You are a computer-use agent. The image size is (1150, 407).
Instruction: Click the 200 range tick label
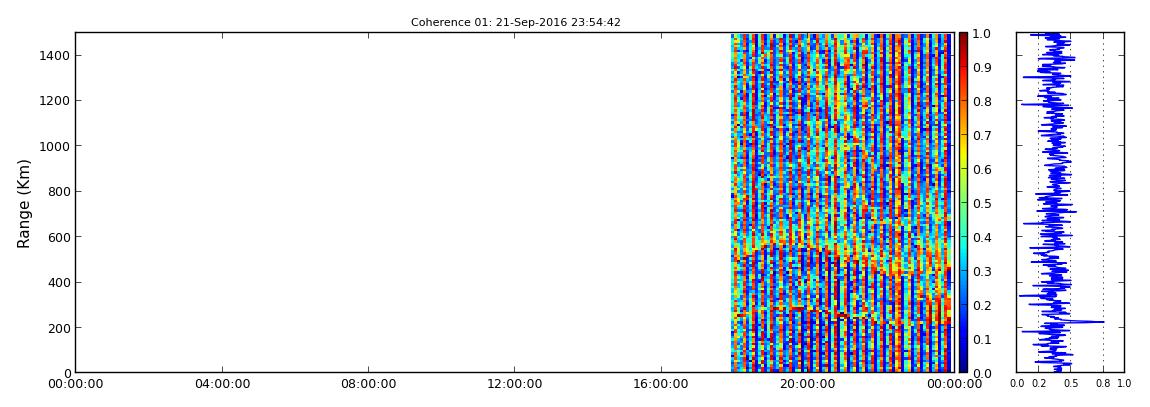click(57, 328)
